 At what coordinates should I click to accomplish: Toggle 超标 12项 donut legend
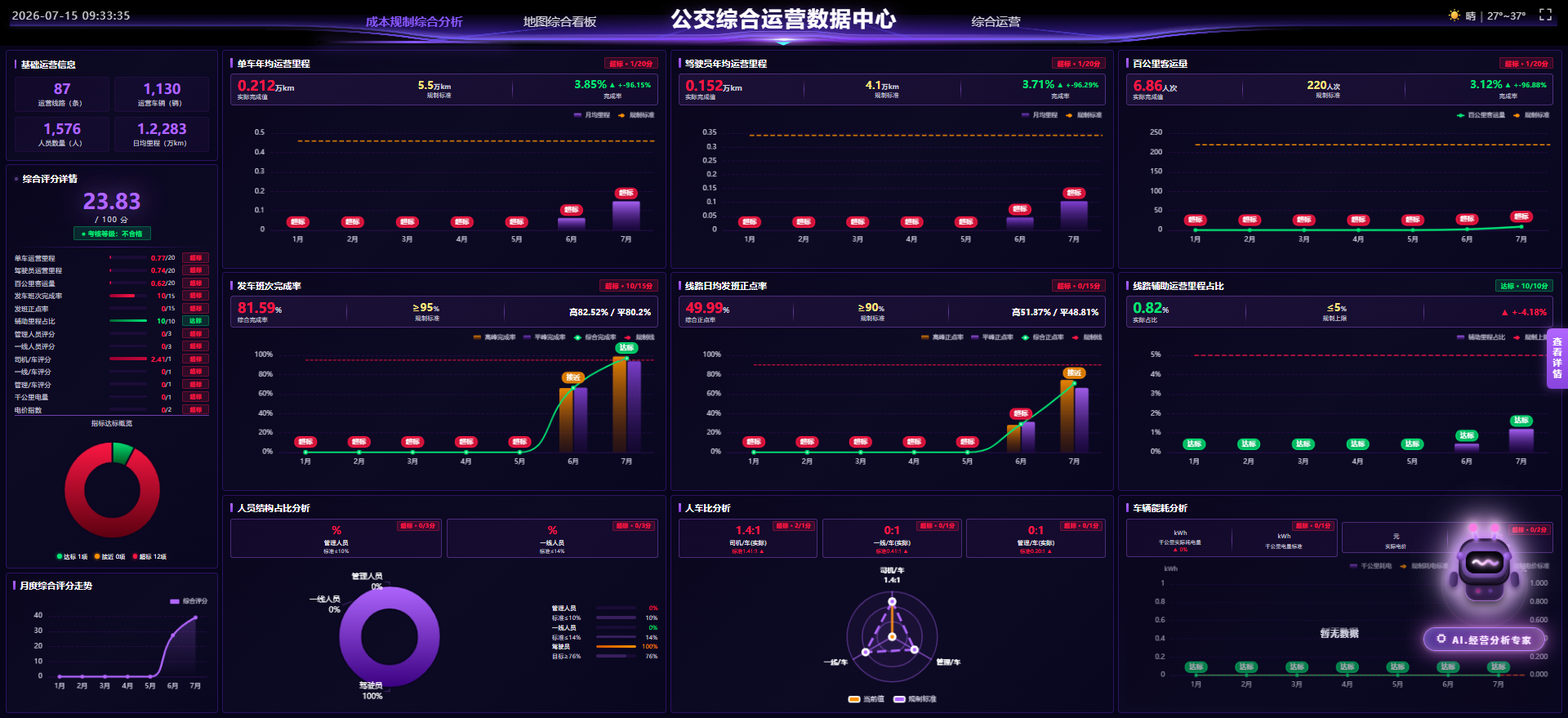tap(149, 557)
